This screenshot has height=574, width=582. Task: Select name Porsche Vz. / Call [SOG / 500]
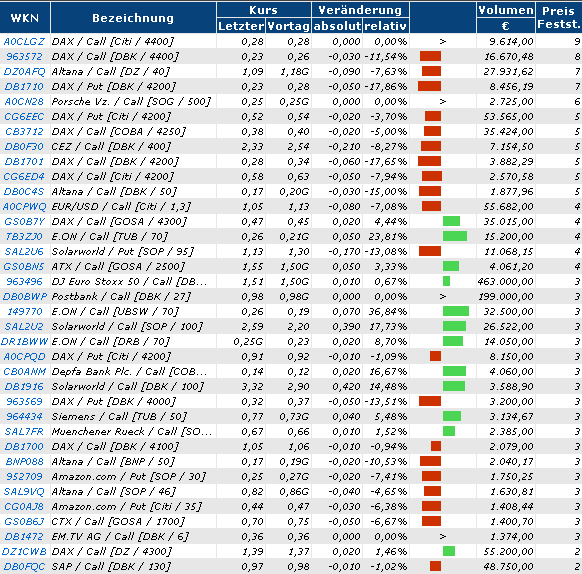[x=131, y=101]
